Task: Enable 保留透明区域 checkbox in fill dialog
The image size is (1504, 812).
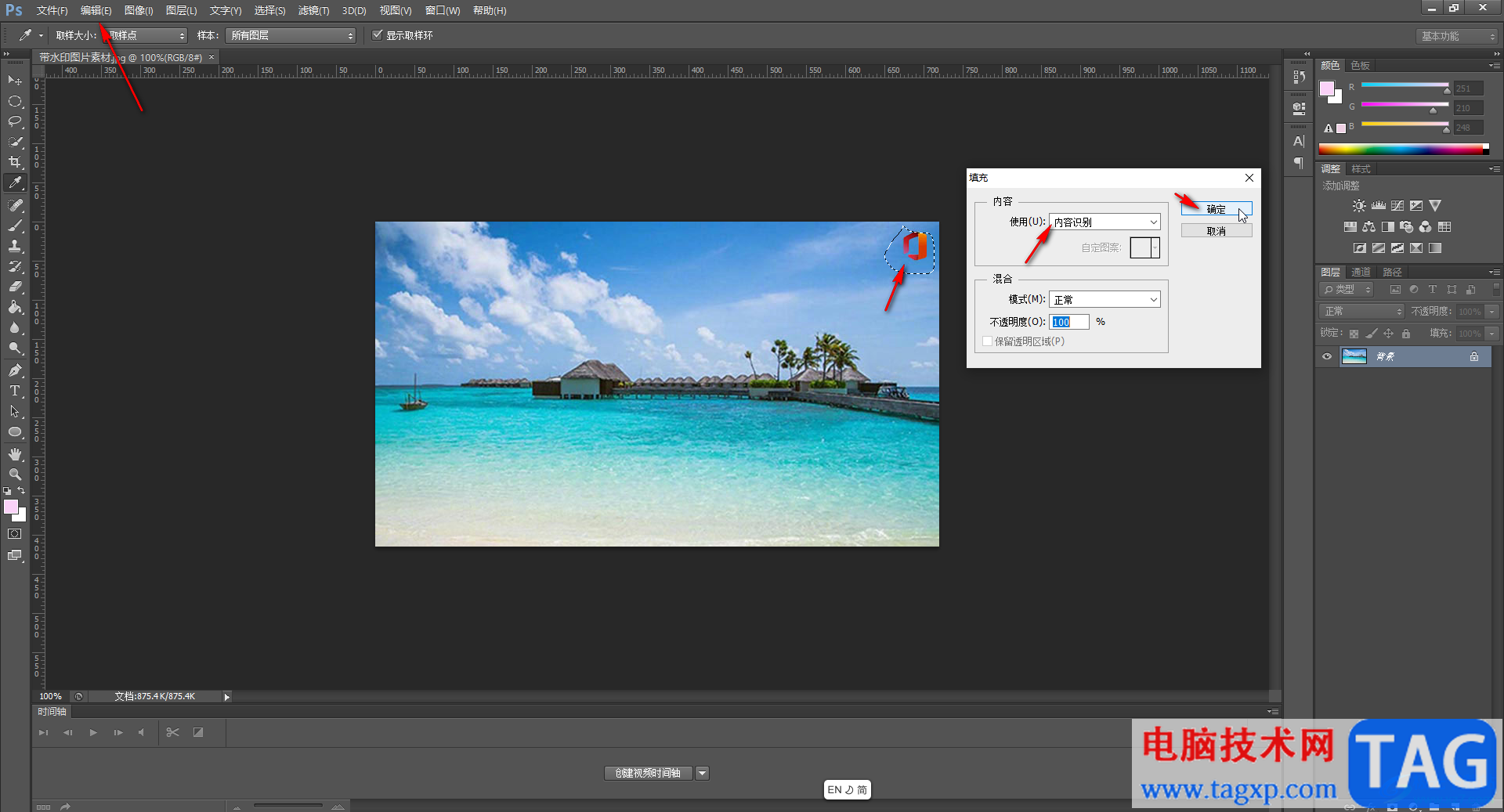Action: point(988,341)
